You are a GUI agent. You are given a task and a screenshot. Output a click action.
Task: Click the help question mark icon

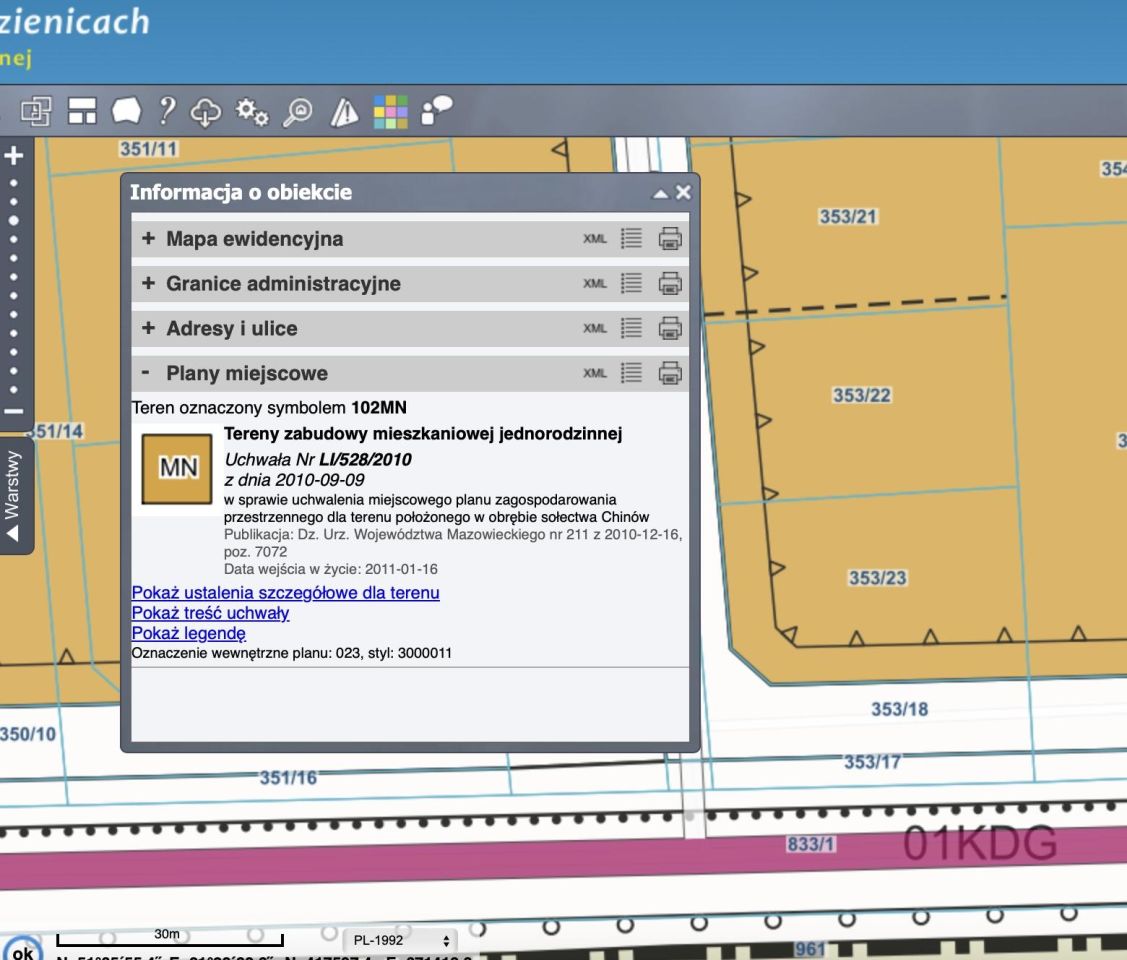tap(168, 111)
